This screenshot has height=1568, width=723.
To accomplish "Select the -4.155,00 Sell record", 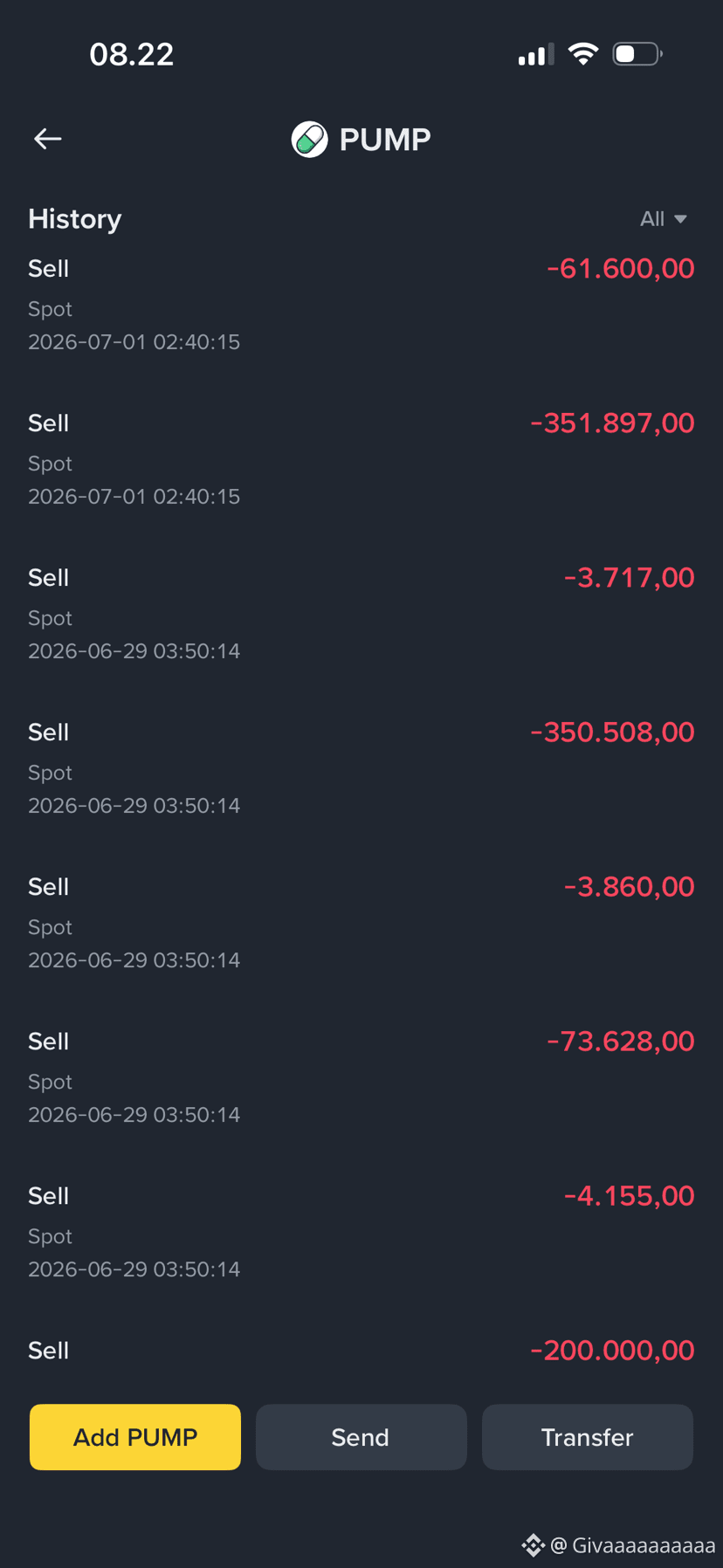I will tap(361, 1232).
